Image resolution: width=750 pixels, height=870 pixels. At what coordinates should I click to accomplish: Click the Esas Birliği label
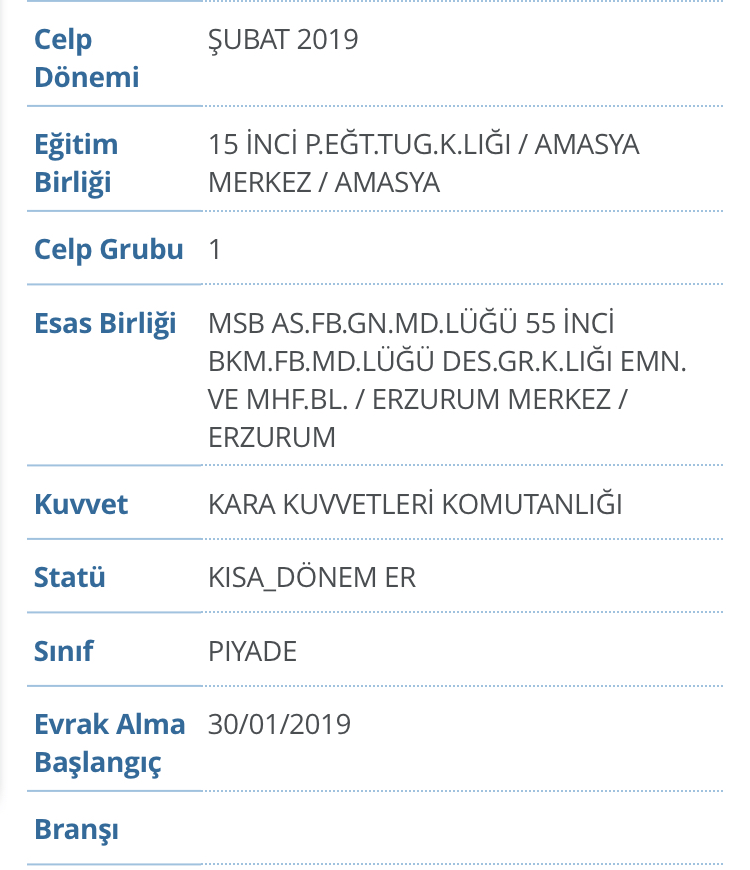pos(105,323)
